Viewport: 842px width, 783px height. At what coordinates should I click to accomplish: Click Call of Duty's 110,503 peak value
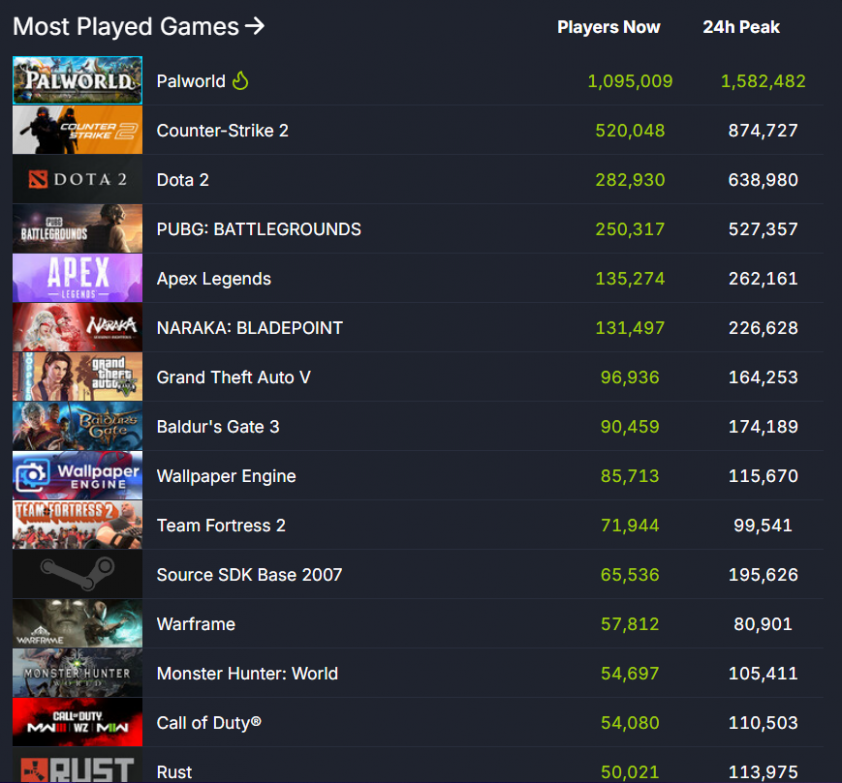pos(763,723)
